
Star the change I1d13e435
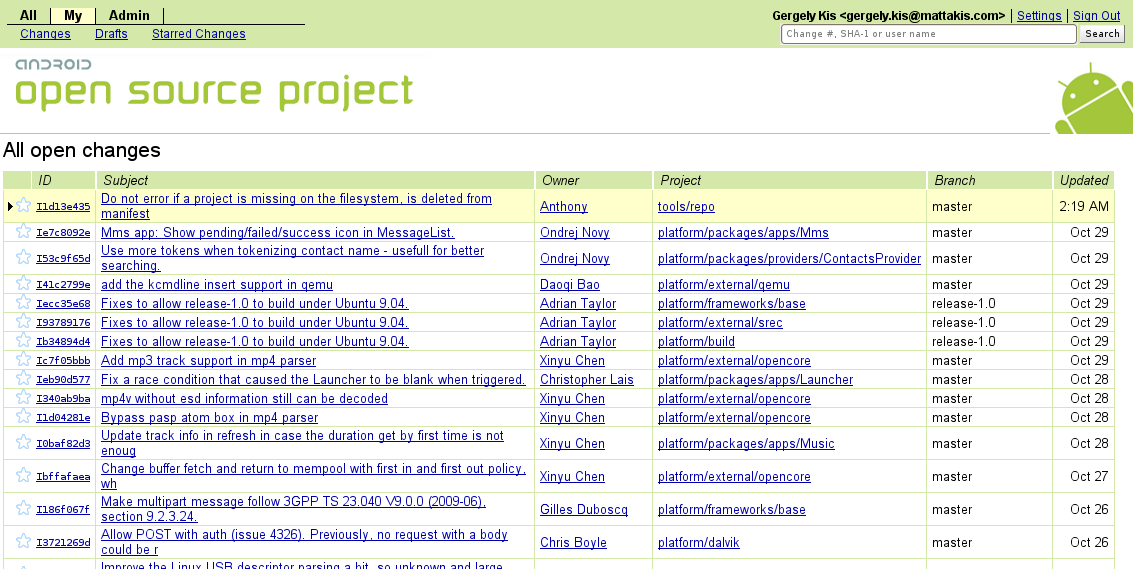click(23, 205)
